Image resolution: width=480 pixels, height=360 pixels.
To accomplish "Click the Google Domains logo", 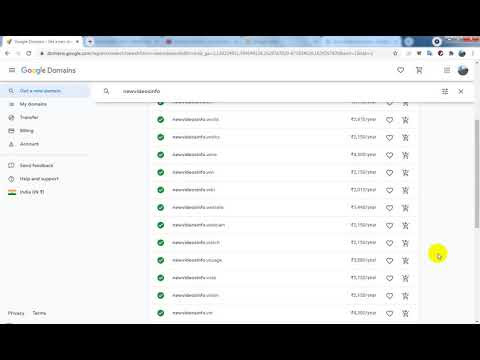I will coord(48,70).
